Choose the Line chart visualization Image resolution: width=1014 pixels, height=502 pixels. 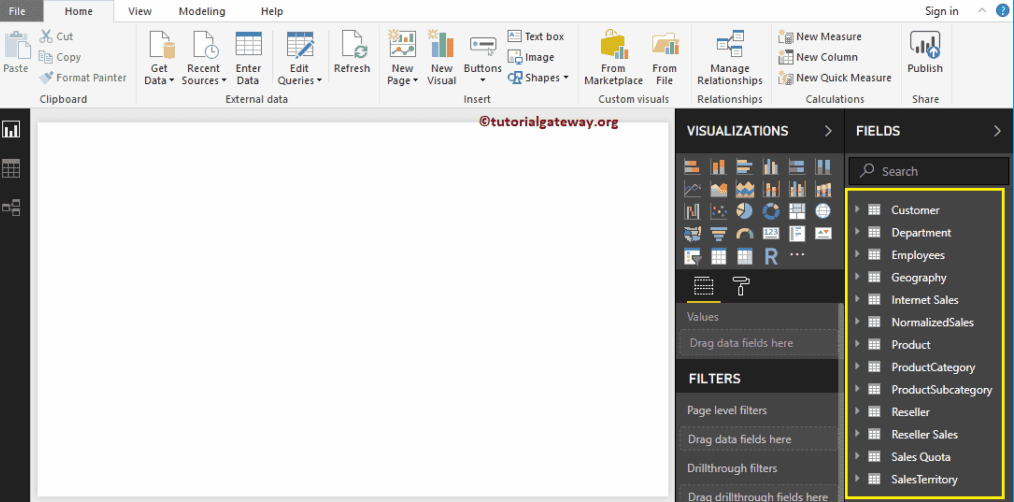692,189
